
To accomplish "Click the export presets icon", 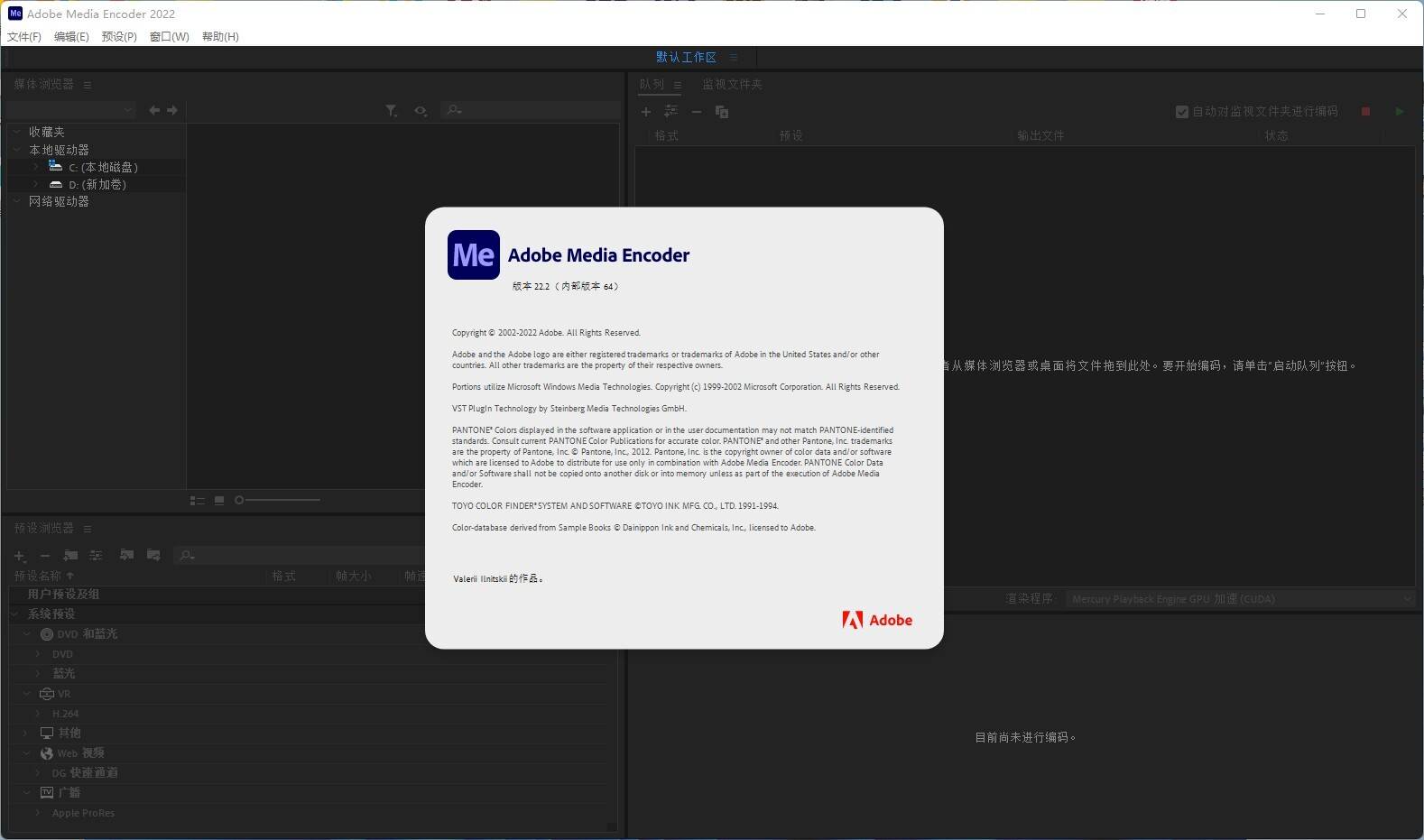I will click(x=153, y=556).
